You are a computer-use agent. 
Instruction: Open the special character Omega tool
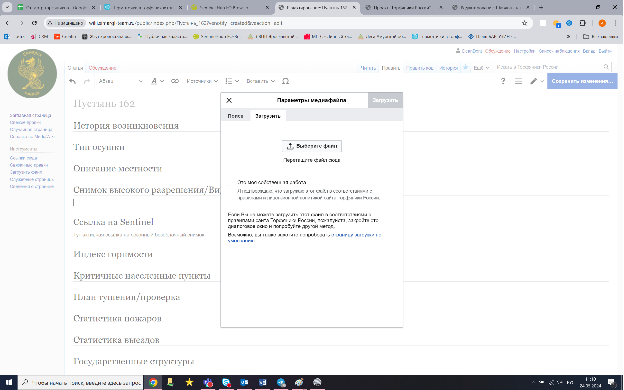pos(285,81)
